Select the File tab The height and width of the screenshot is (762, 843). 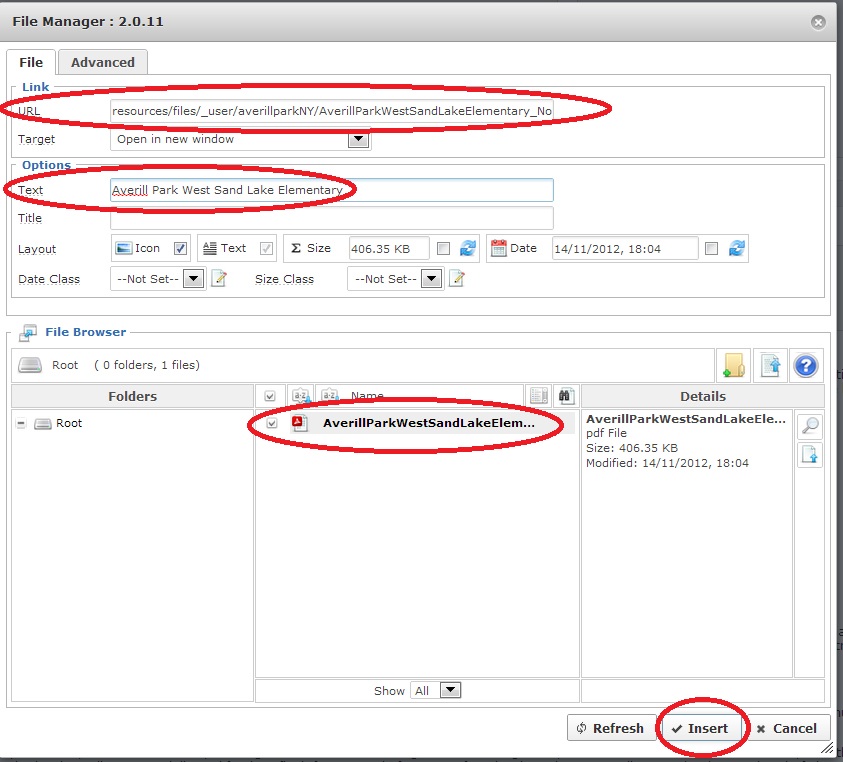[31, 62]
